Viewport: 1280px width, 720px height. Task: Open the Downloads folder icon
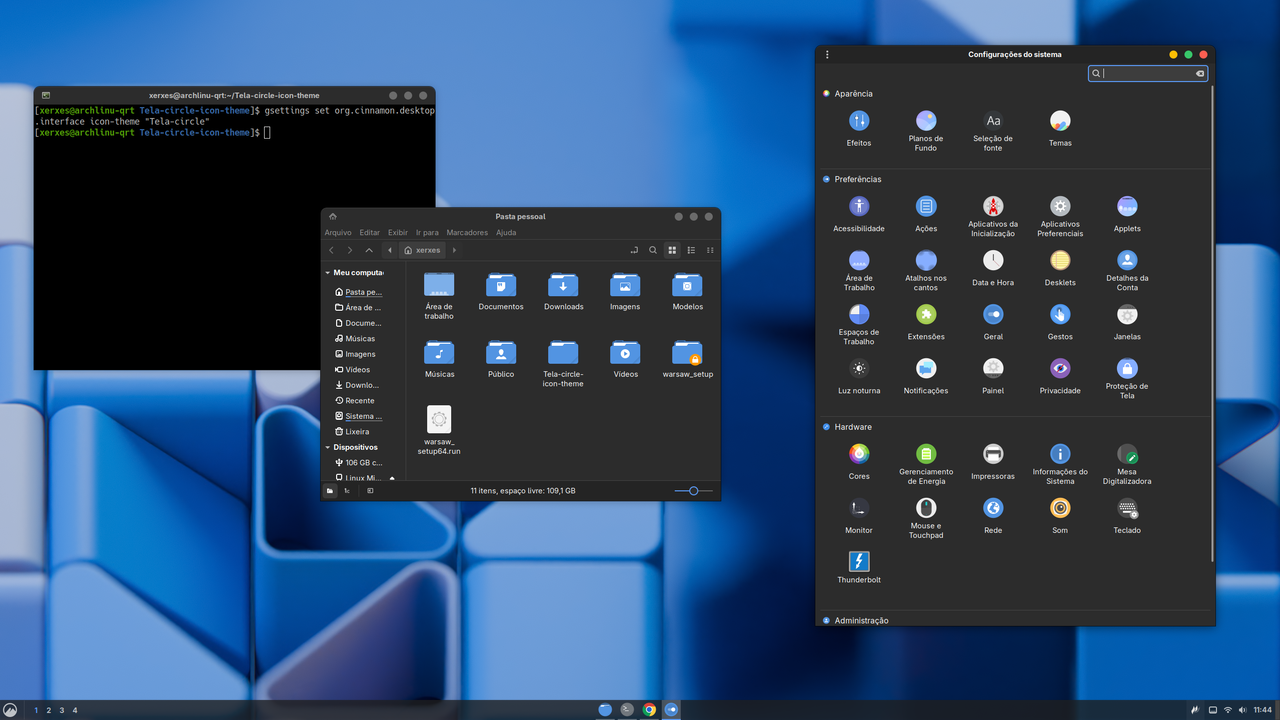(563, 286)
